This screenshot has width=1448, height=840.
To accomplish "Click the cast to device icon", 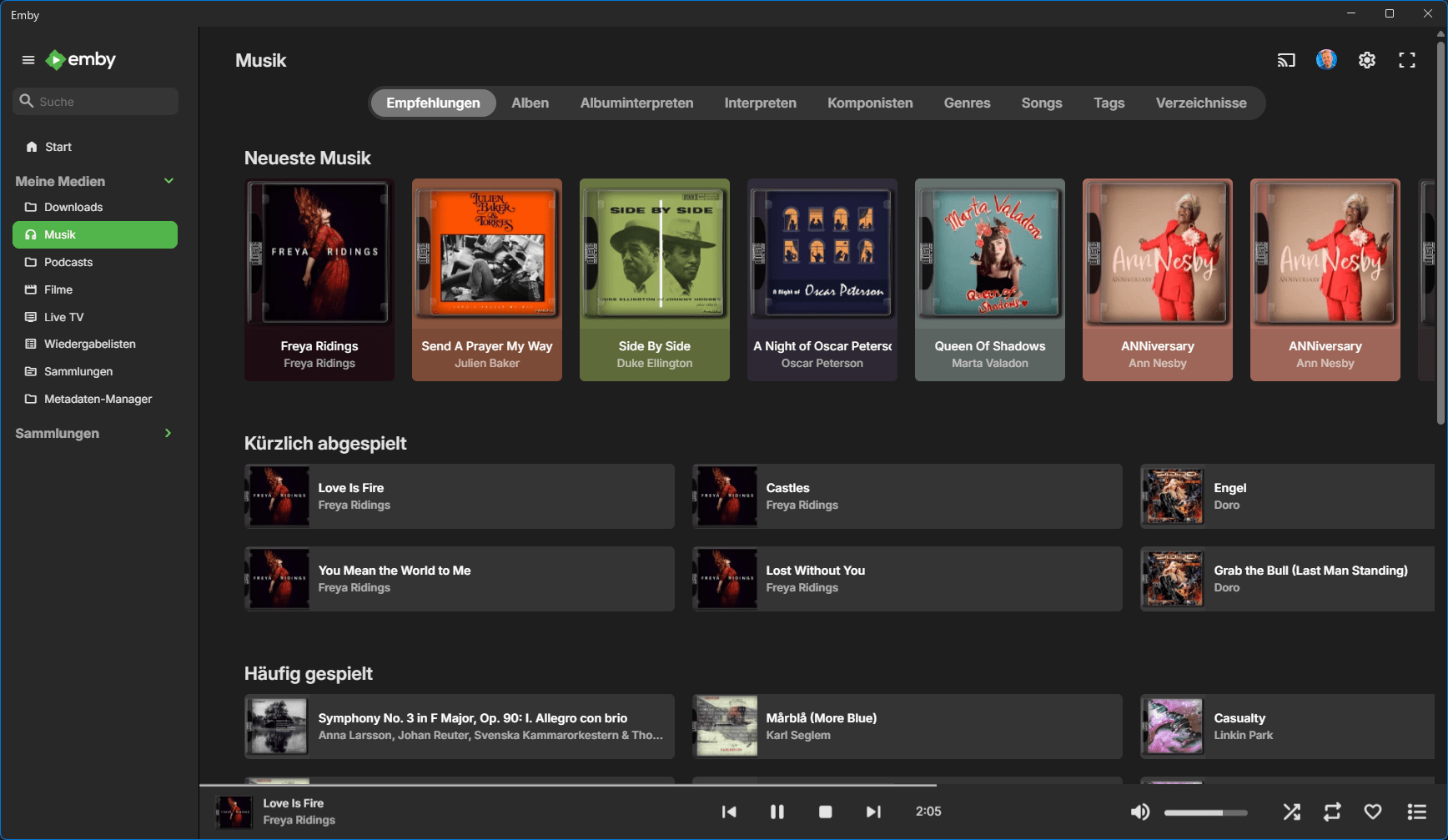I will pyautogui.click(x=1286, y=60).
